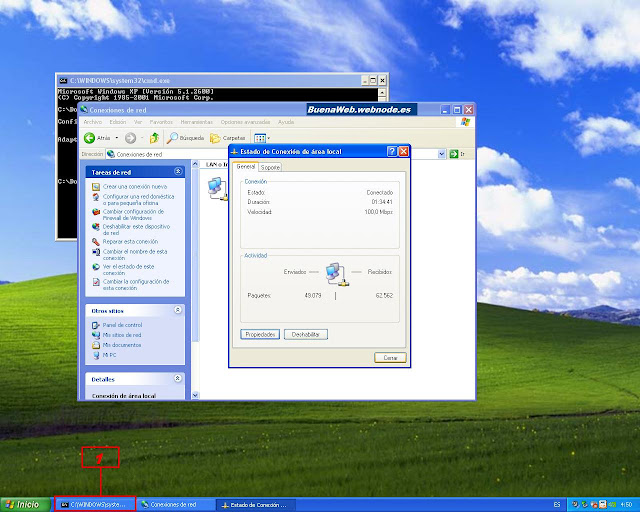Viewport: 640px width, 512px height.
Task: Open Panel de control from Otros sitios
Action: pyautogui.click(x=122, y=325)
